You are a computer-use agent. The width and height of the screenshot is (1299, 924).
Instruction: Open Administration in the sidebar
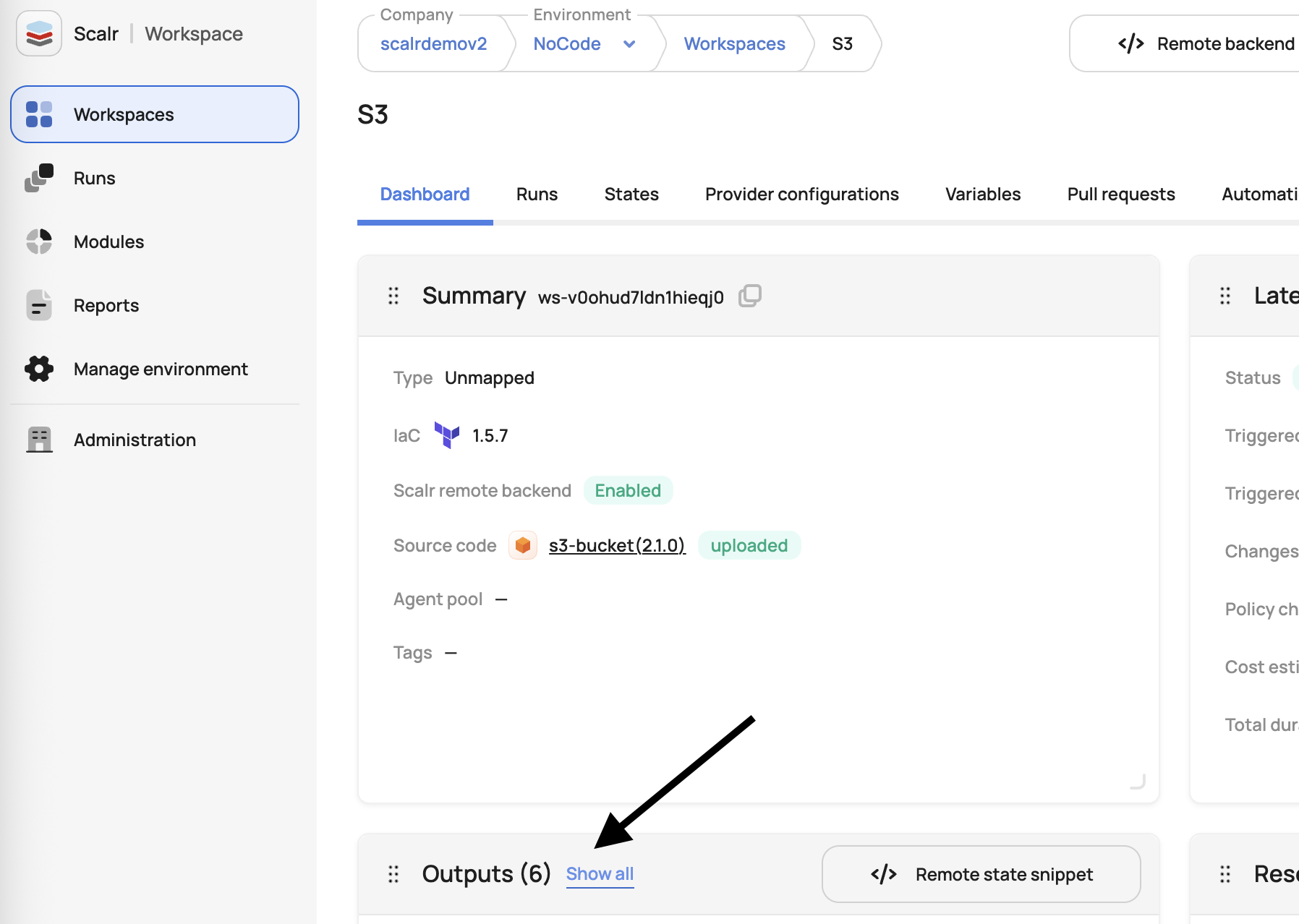pyautogui.click(x=155, y=440)
